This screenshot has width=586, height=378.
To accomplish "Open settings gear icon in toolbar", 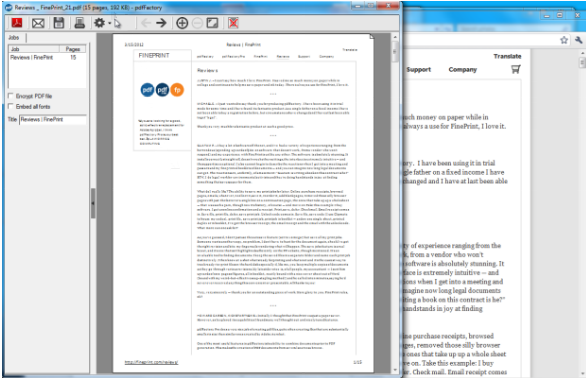I will pyautogui.click(x=99, y=23).
